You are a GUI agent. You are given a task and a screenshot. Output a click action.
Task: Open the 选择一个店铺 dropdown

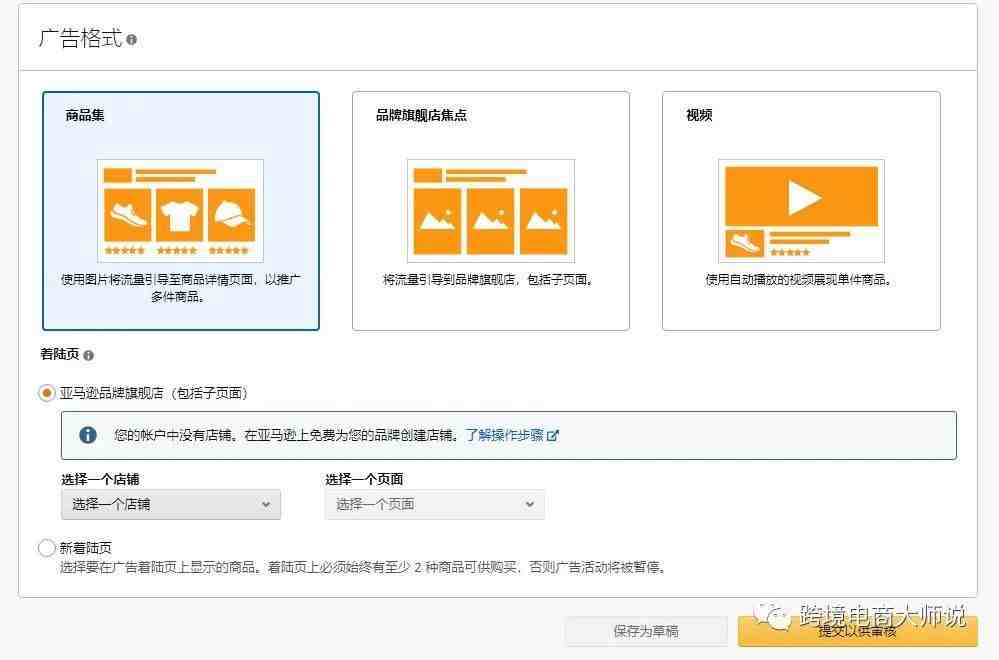171,505
